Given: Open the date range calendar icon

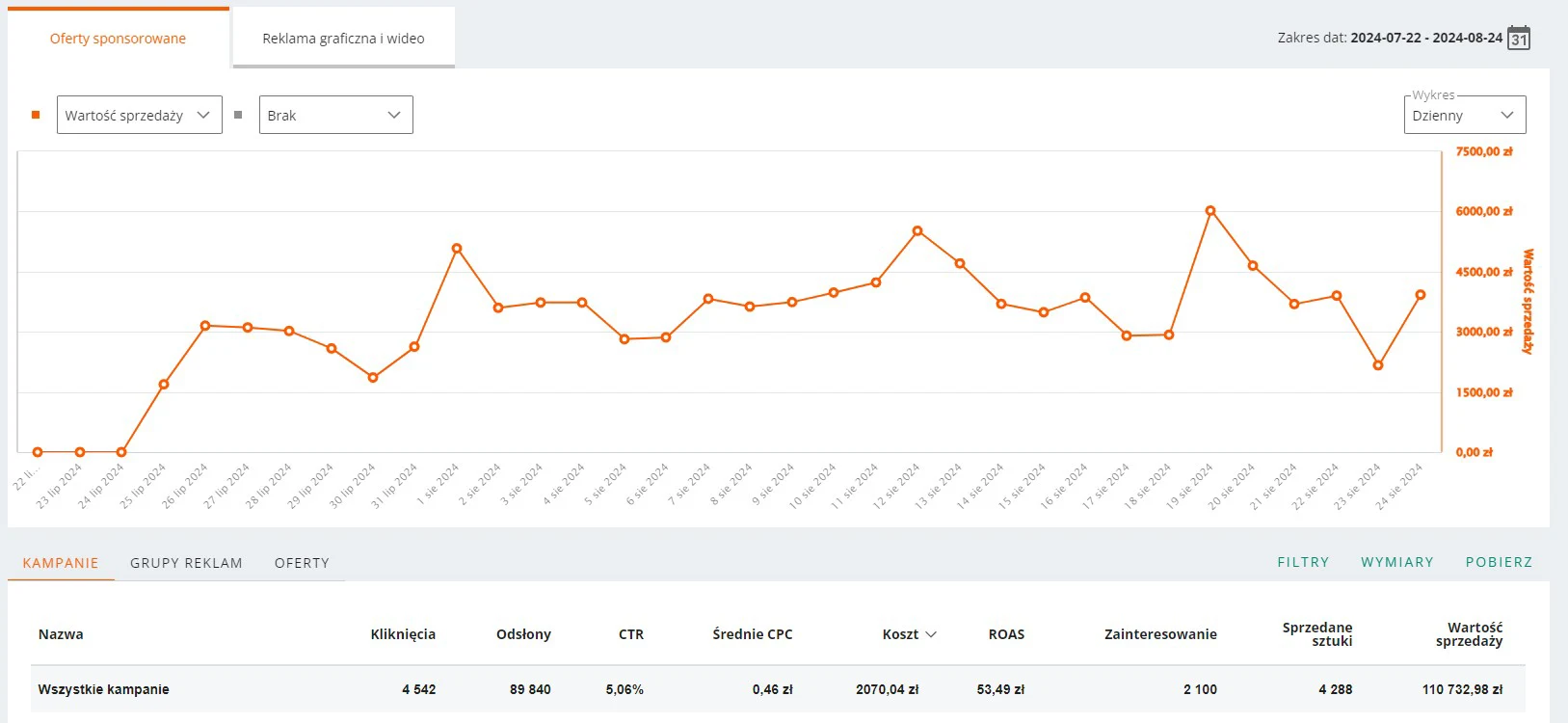Looking at the screenshot, I should 1519,39.
